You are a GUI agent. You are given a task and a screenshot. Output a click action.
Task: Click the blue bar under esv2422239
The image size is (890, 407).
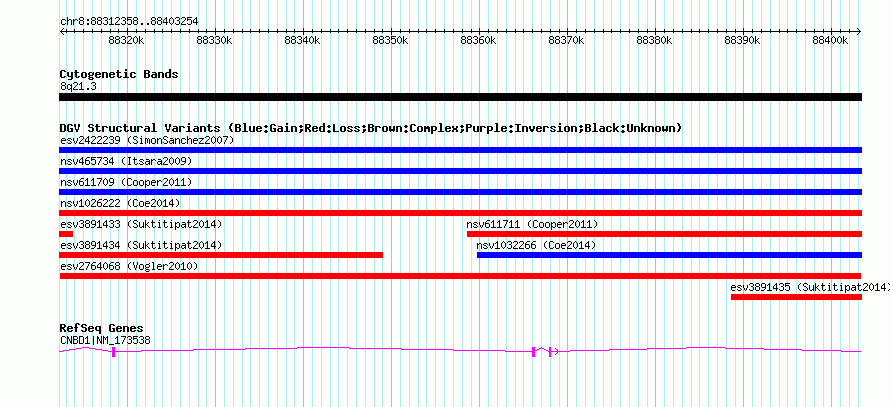(x=460, y=150)
